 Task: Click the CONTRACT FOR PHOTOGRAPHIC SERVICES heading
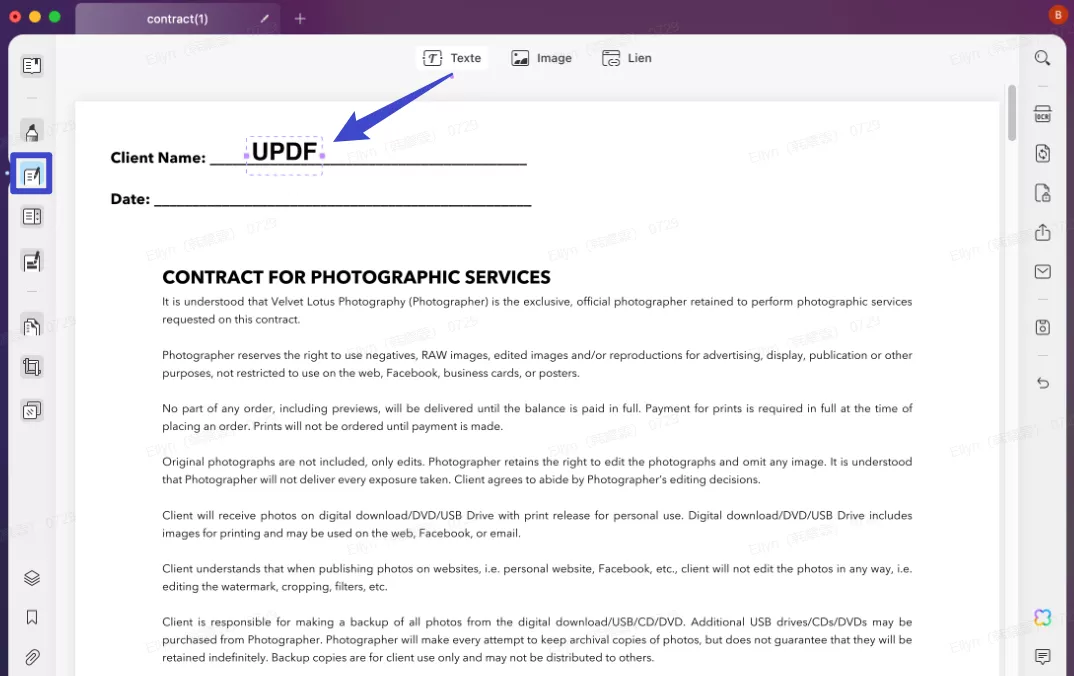pyautogui.click(x=356, y=277)
